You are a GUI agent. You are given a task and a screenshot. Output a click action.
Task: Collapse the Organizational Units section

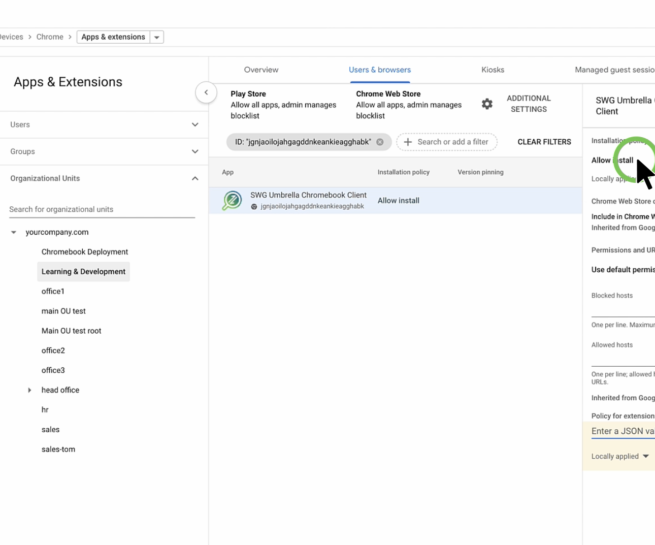[x=195, y=179]
